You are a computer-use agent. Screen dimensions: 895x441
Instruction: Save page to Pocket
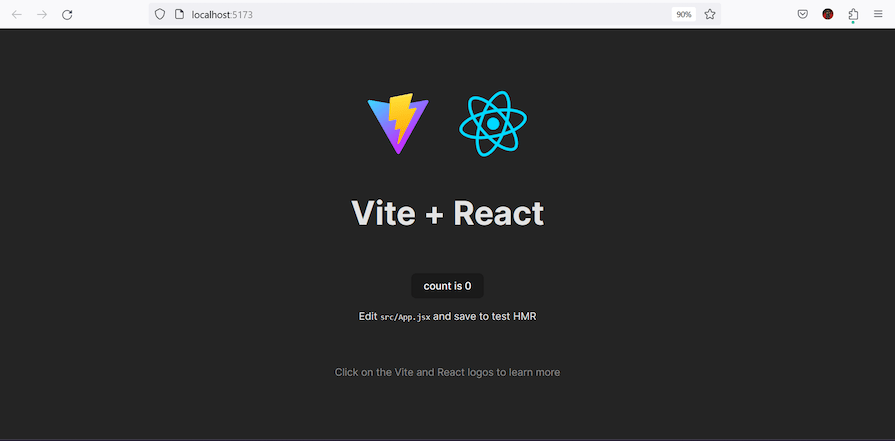[803, 14]
